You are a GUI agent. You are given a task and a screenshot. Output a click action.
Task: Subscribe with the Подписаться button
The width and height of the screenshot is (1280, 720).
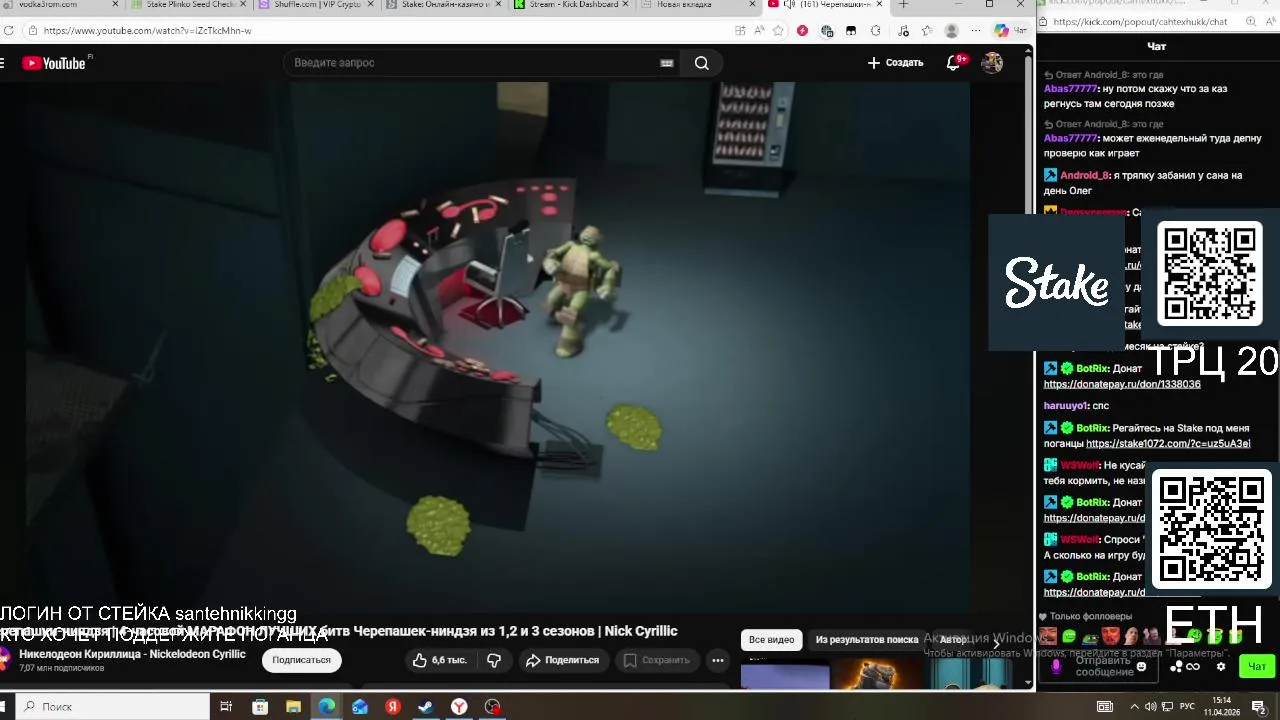click(x=301, y=660)
